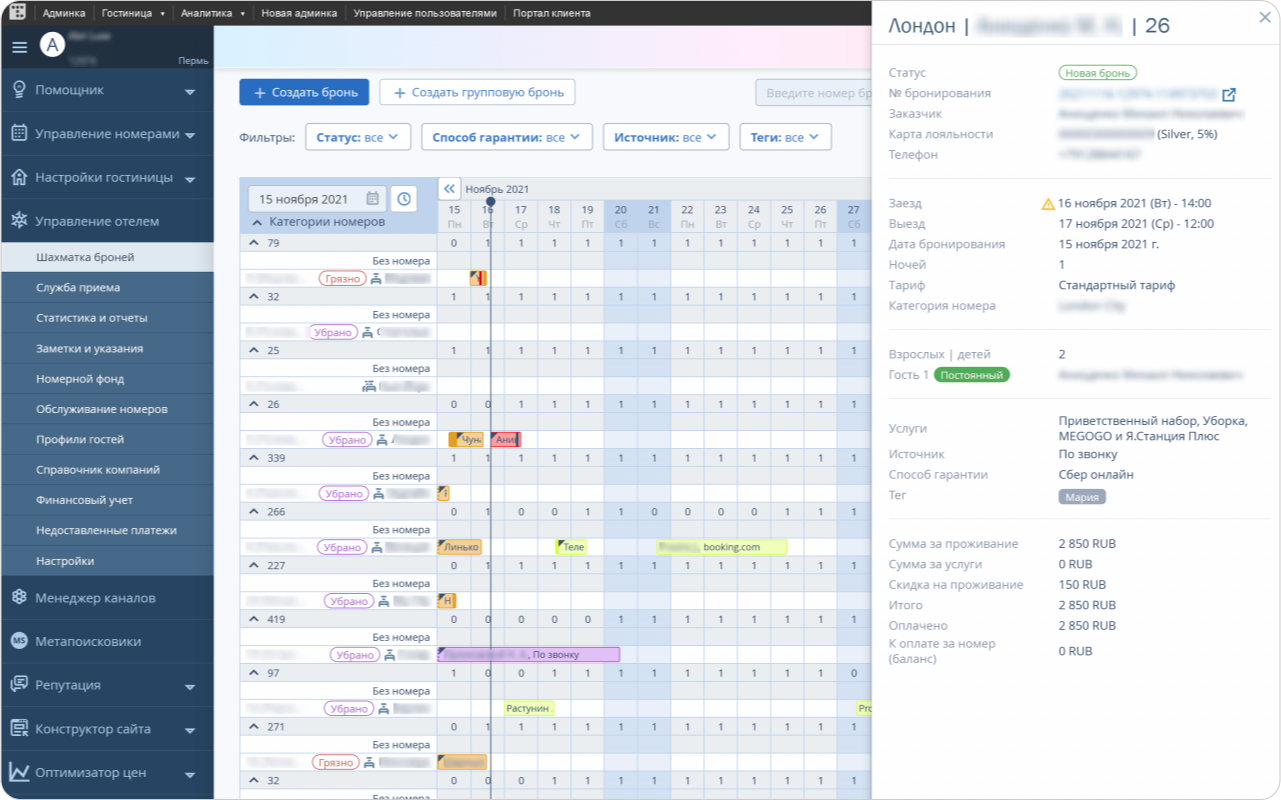Open Статистика и отчеты in sidebar
The height and width of the screenshot is (800, 1281).
(x=107, y=318)
